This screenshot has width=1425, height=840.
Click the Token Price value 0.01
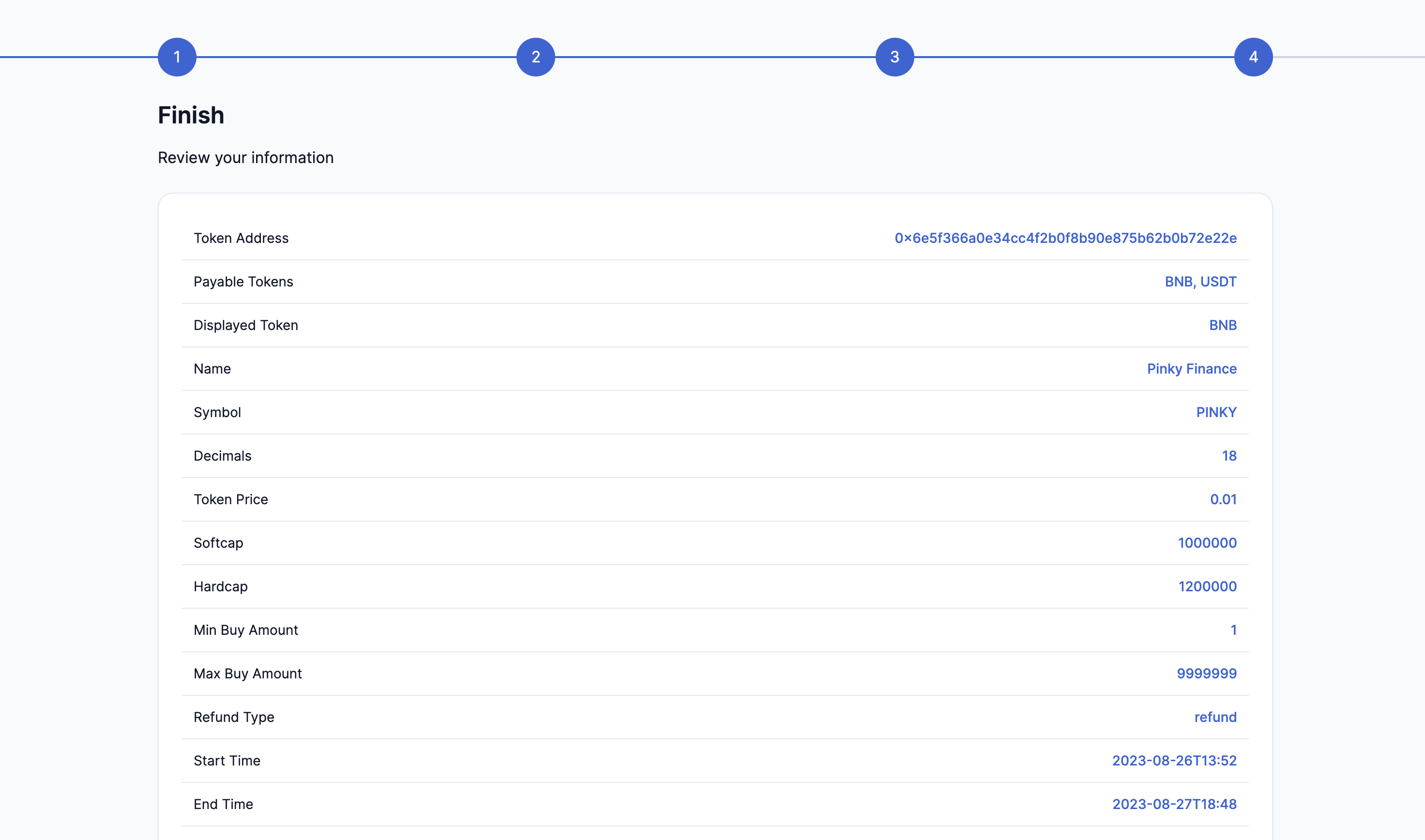(1223, 500)
